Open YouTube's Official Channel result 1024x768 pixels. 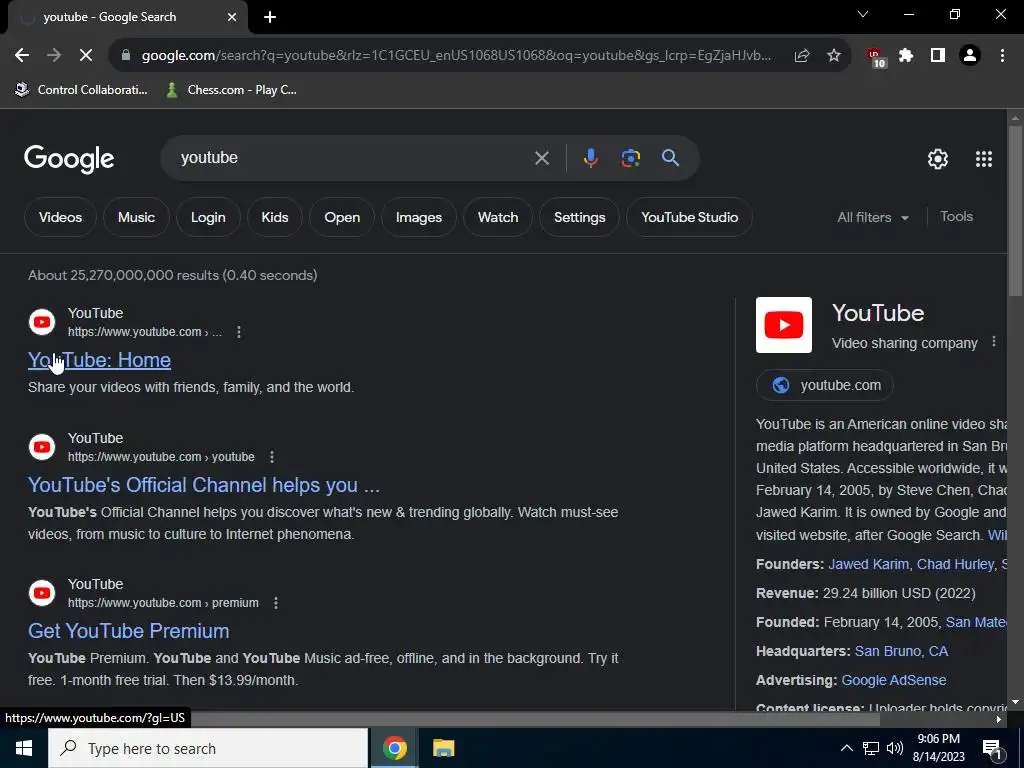(x=204, y=485)
